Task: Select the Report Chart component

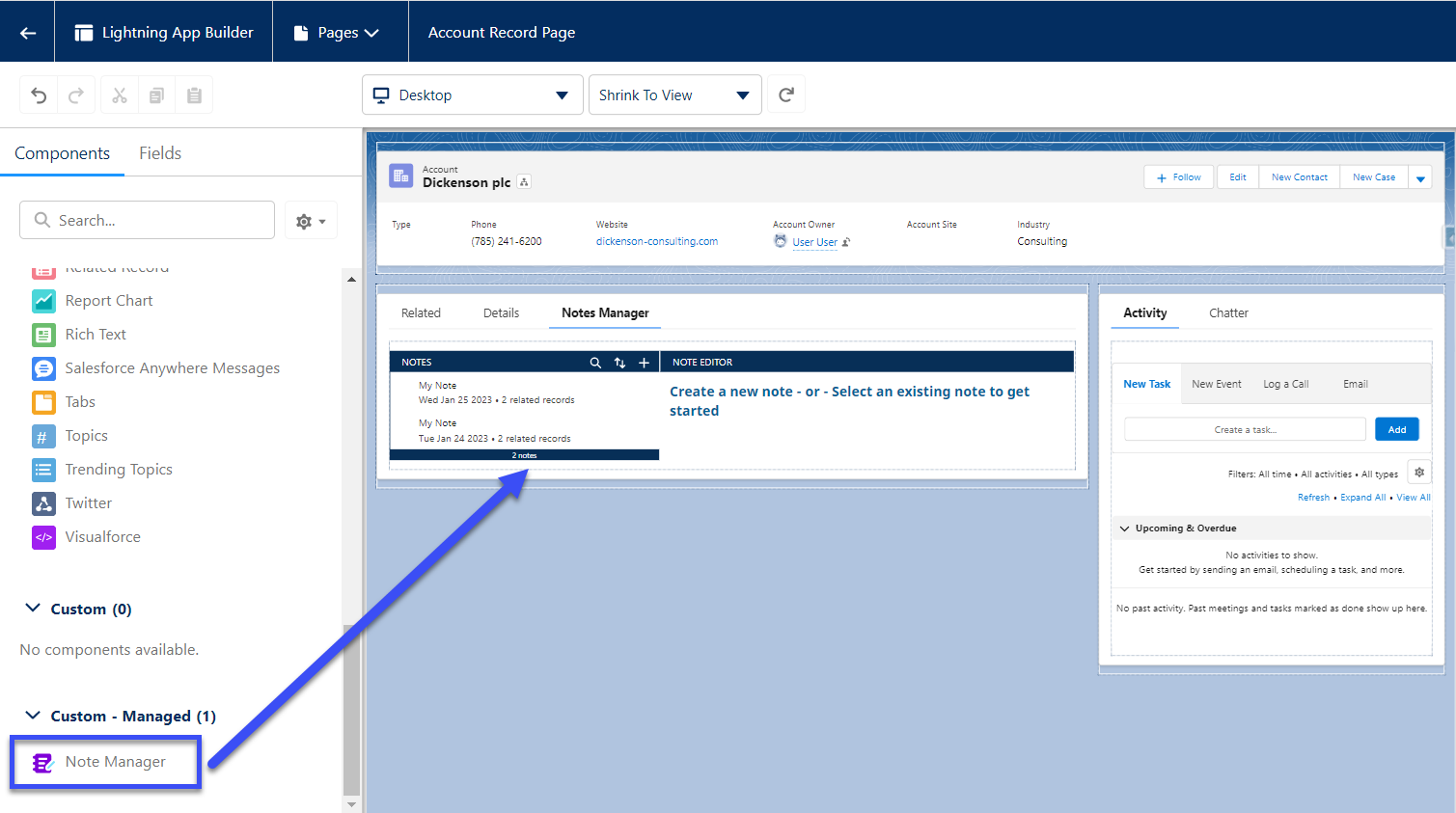Action: click(x=108, y=300)
